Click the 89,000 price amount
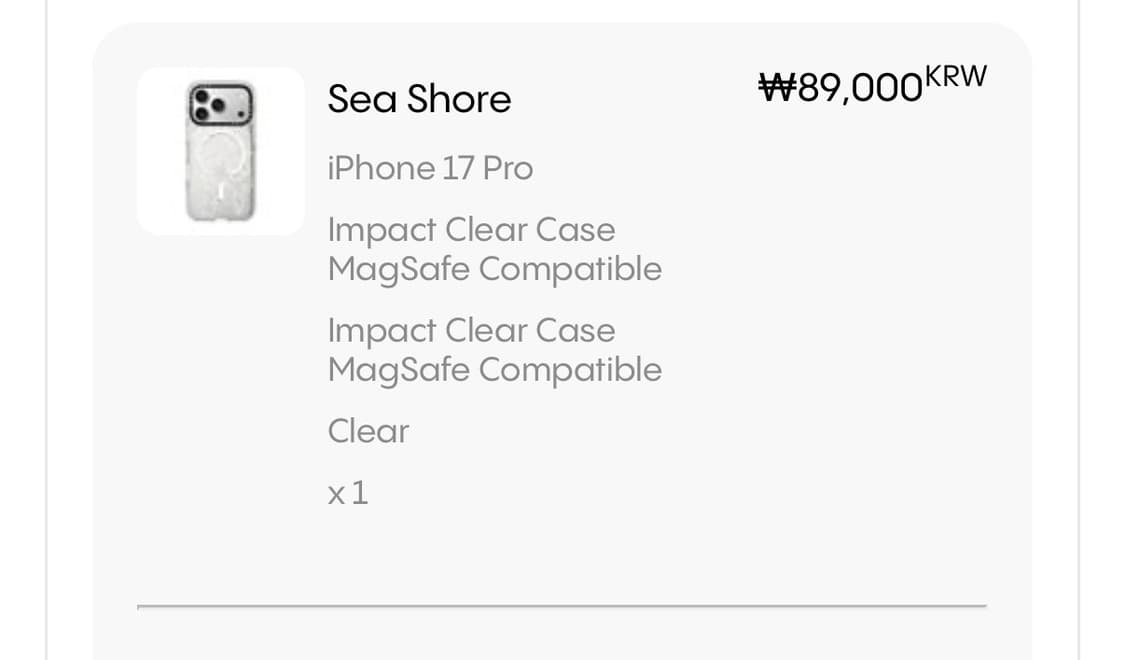This screenshot has height=660, width=1125. pyautogui.click(x=858, y=88)
